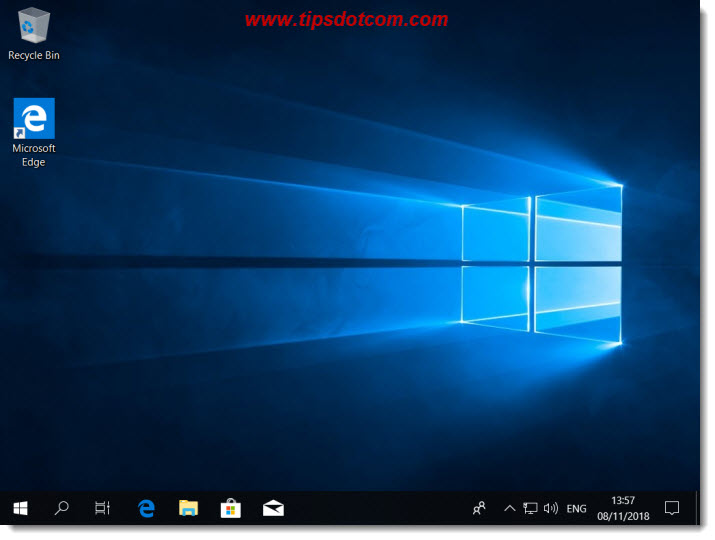
Task: Open the Windows Start menu
Action: [21, 508]
